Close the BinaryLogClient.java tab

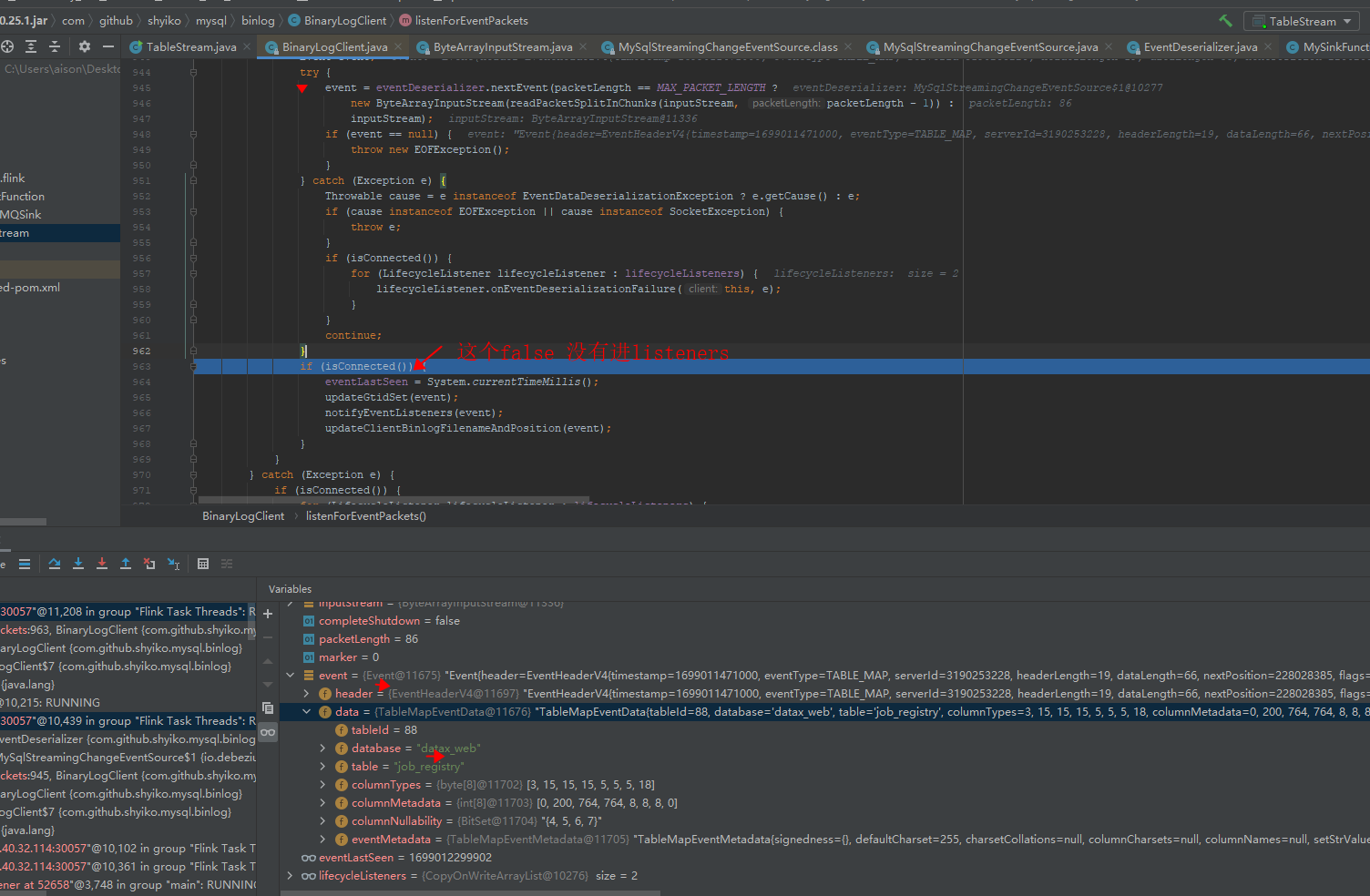pos(398,46)
